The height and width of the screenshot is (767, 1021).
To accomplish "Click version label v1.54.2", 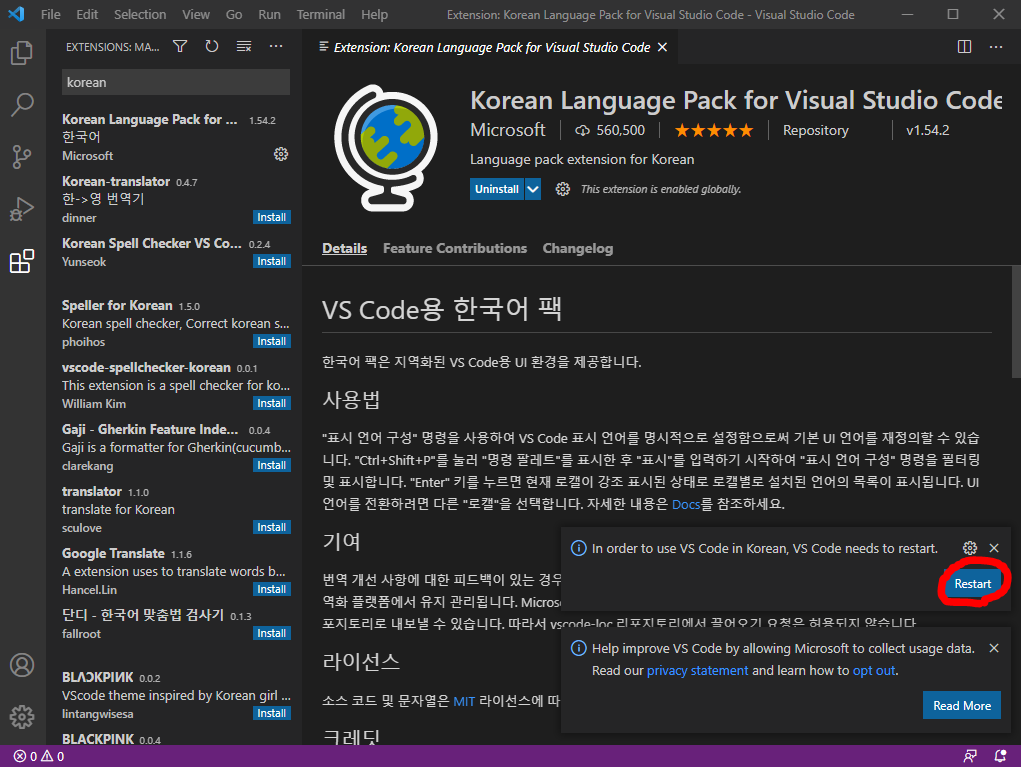I will [927, 130].
